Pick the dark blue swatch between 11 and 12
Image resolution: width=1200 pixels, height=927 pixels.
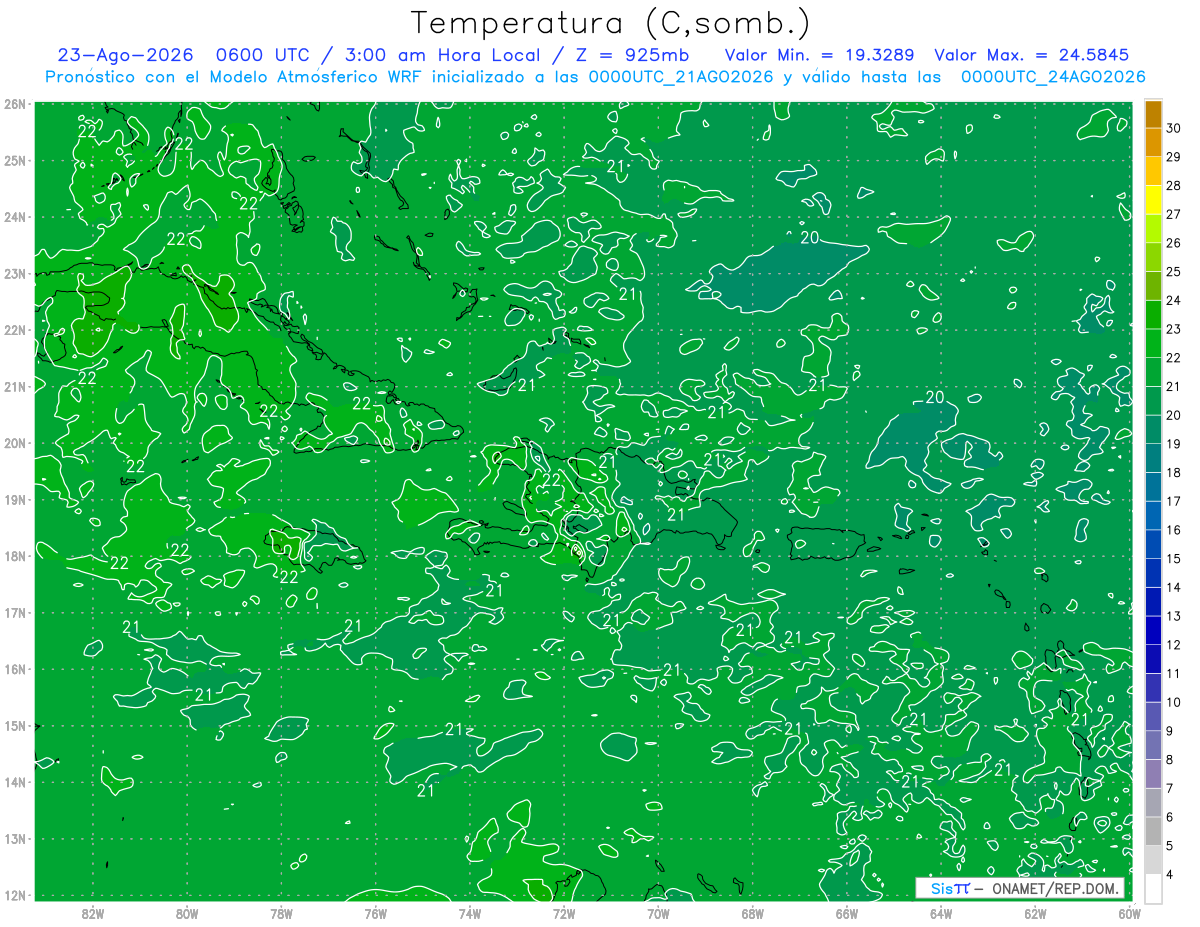pyautogui.click(x=1153, y=658)
